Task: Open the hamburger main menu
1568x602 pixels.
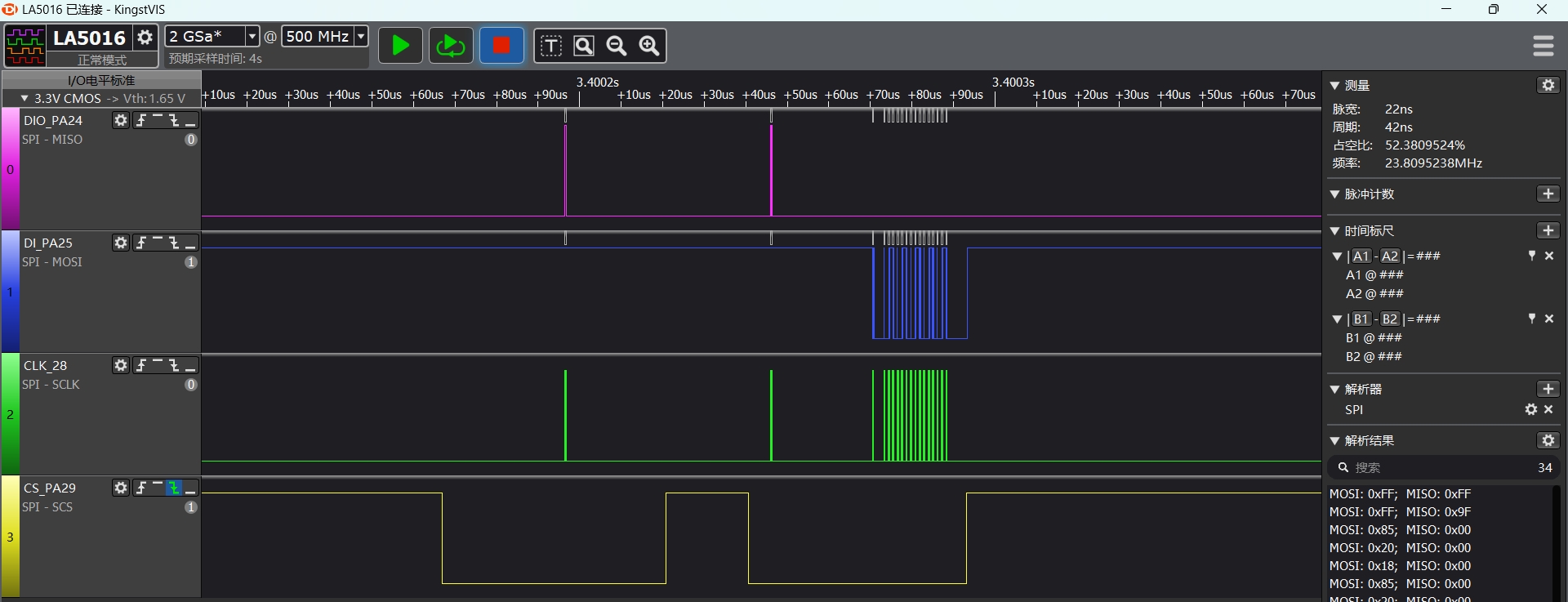Action: coord(1543,46)
